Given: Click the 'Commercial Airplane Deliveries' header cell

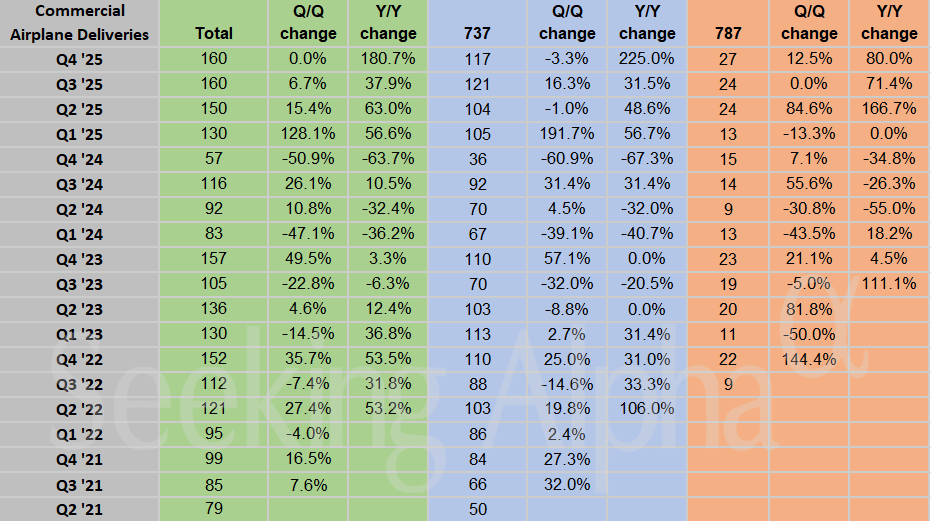Looking at the screenshot, I should [79, 22].
